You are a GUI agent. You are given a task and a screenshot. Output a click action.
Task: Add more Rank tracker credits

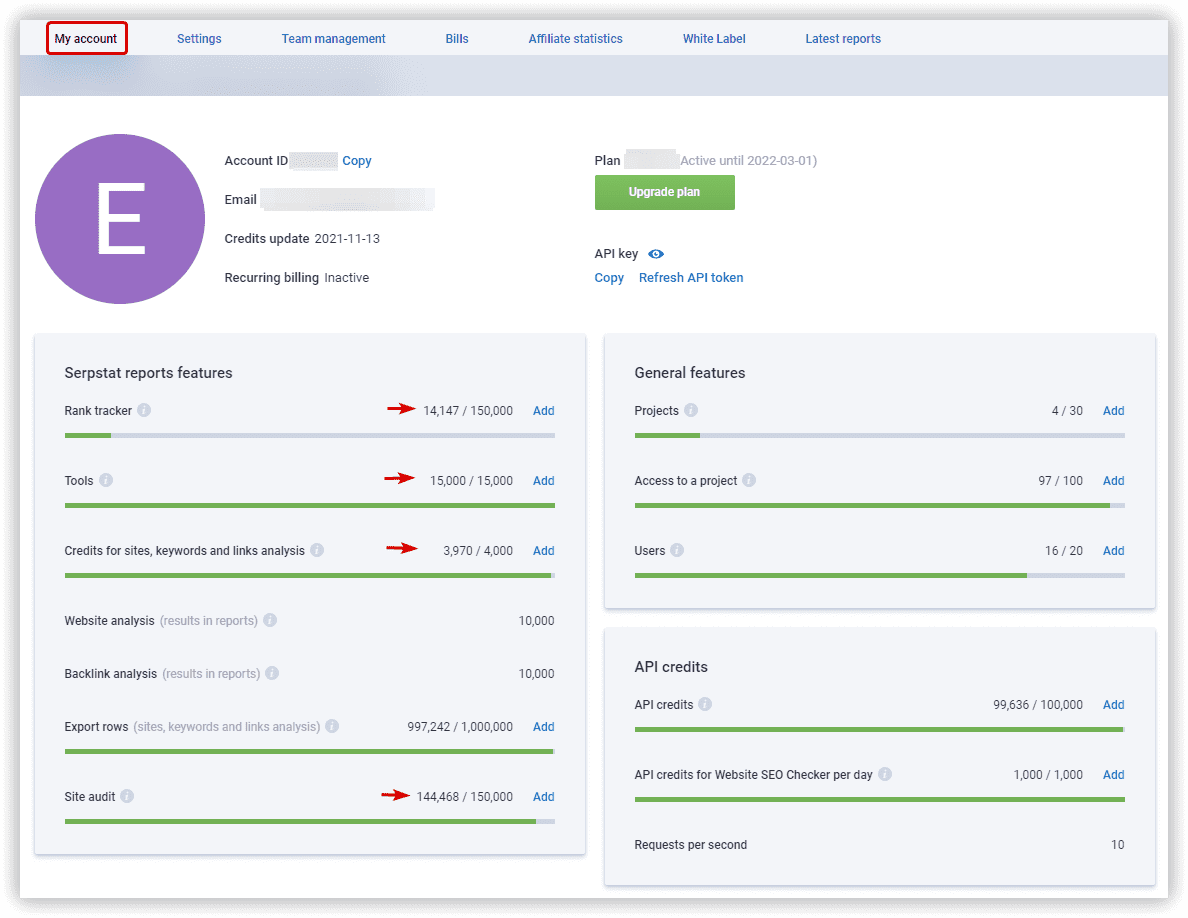pyautogui.click(x=543, y=411)
